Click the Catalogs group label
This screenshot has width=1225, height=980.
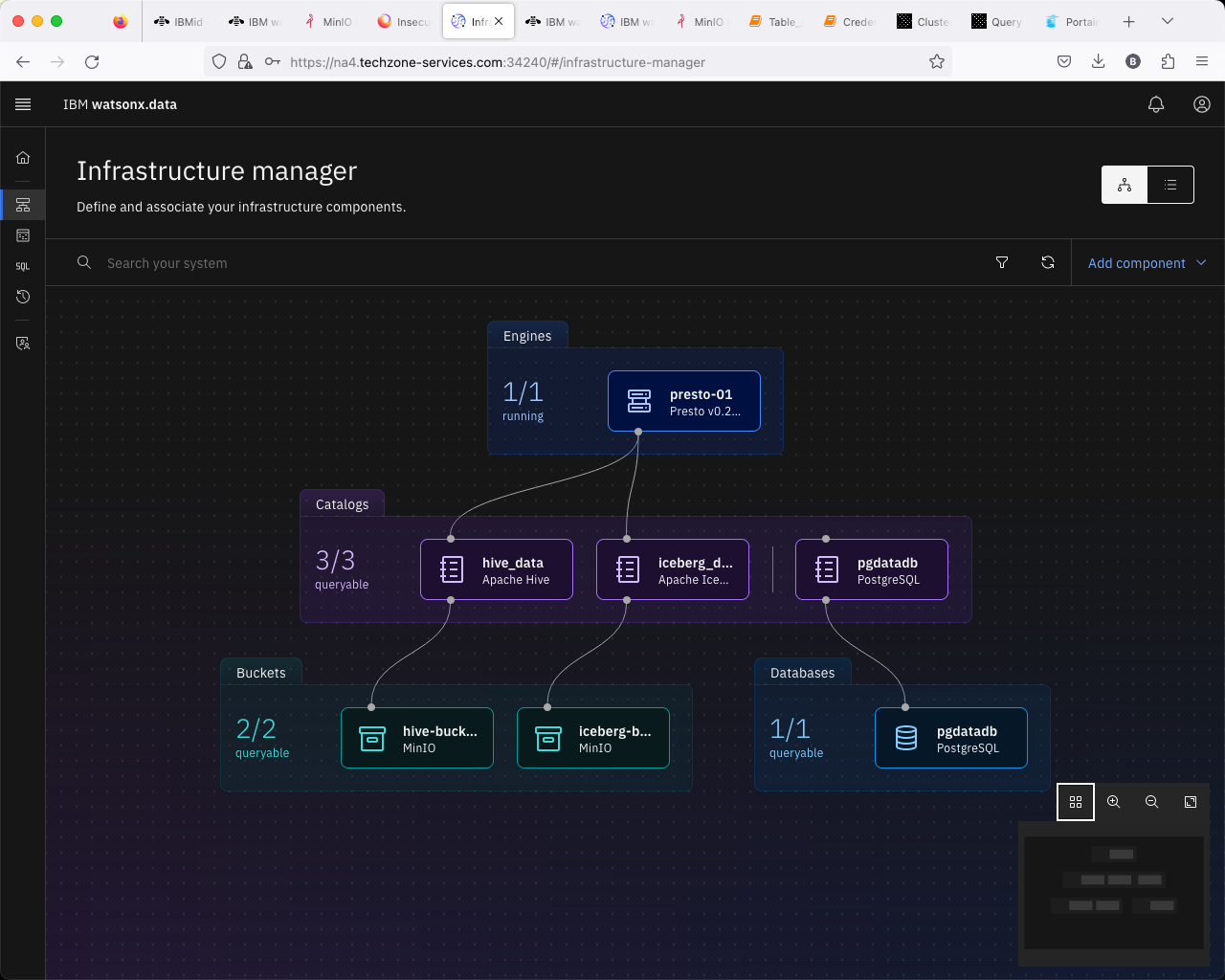click(x=342, y=504)
